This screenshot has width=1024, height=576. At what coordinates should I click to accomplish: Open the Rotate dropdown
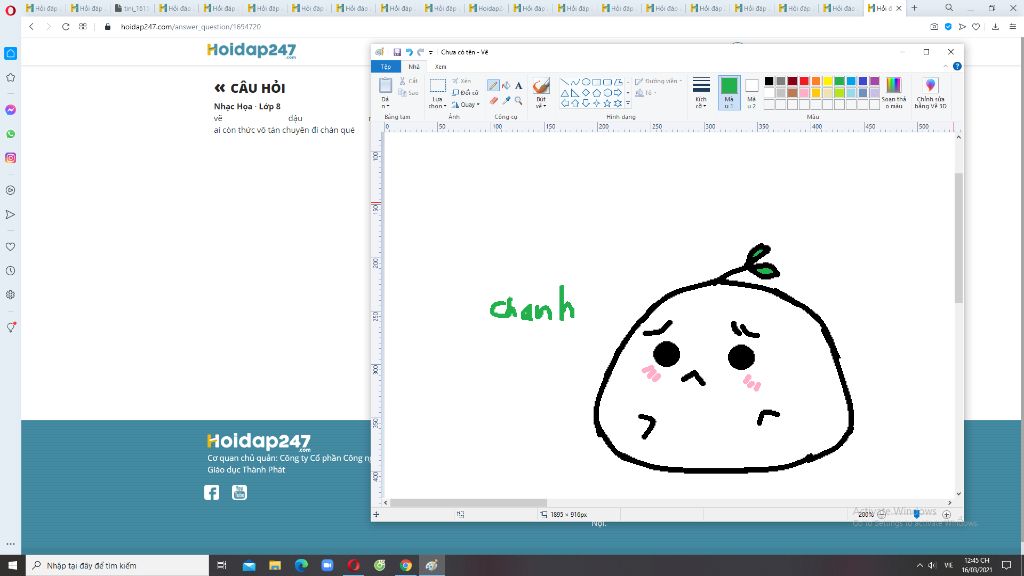coord(466,104)
